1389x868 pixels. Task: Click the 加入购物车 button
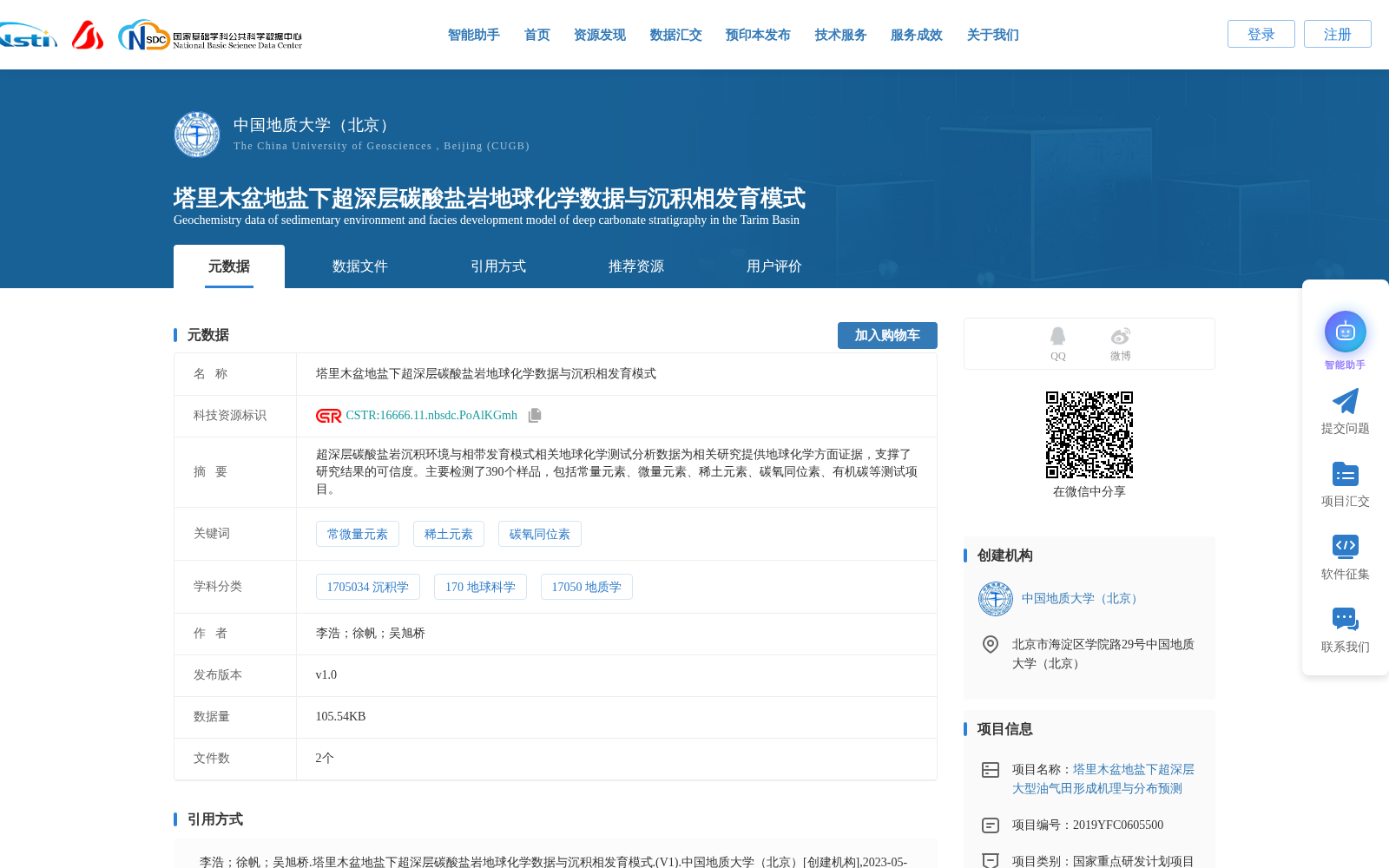tap(887, 335)
